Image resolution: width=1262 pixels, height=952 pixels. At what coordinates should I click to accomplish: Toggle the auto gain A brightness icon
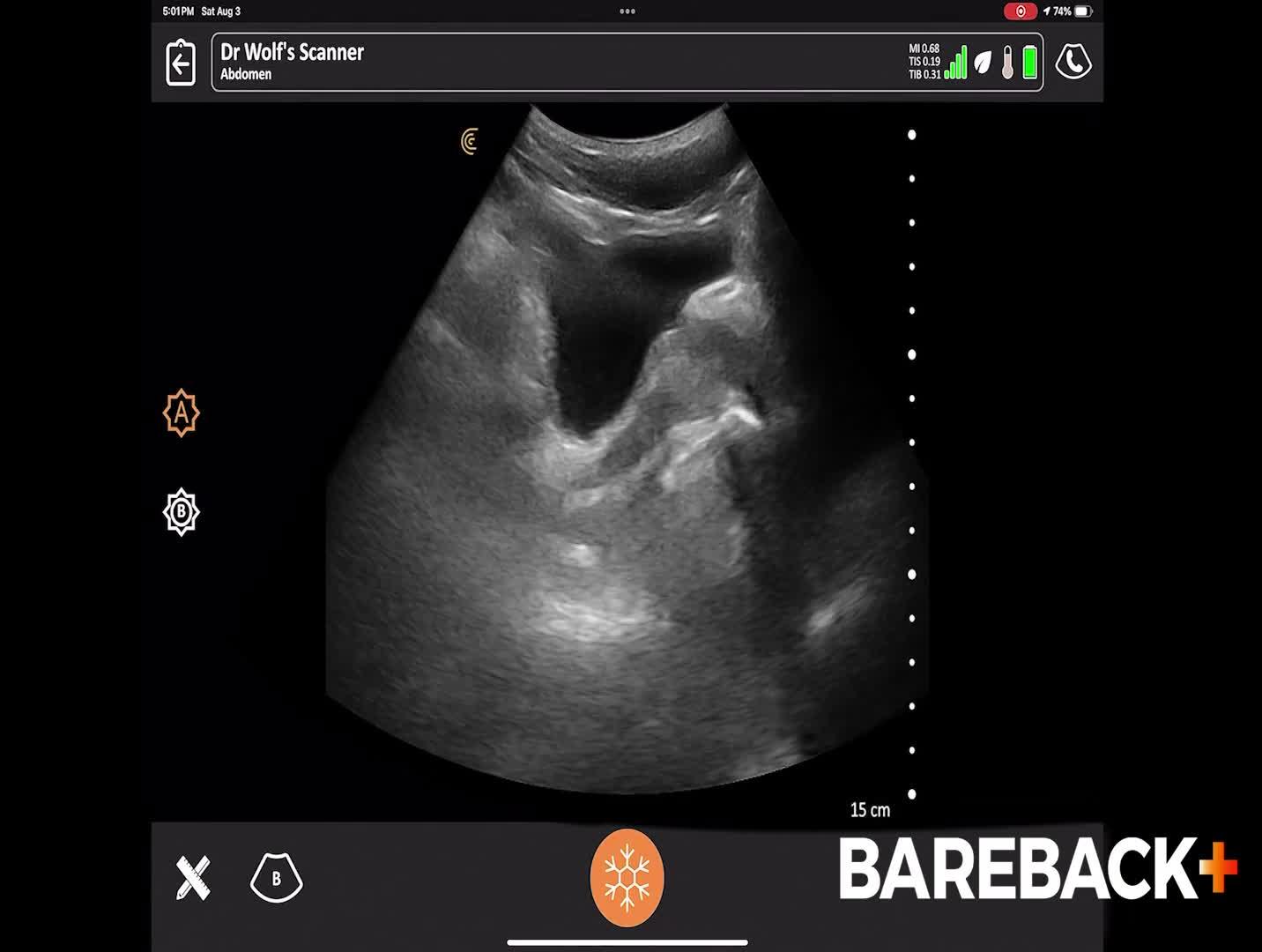(x=182, y=413)
